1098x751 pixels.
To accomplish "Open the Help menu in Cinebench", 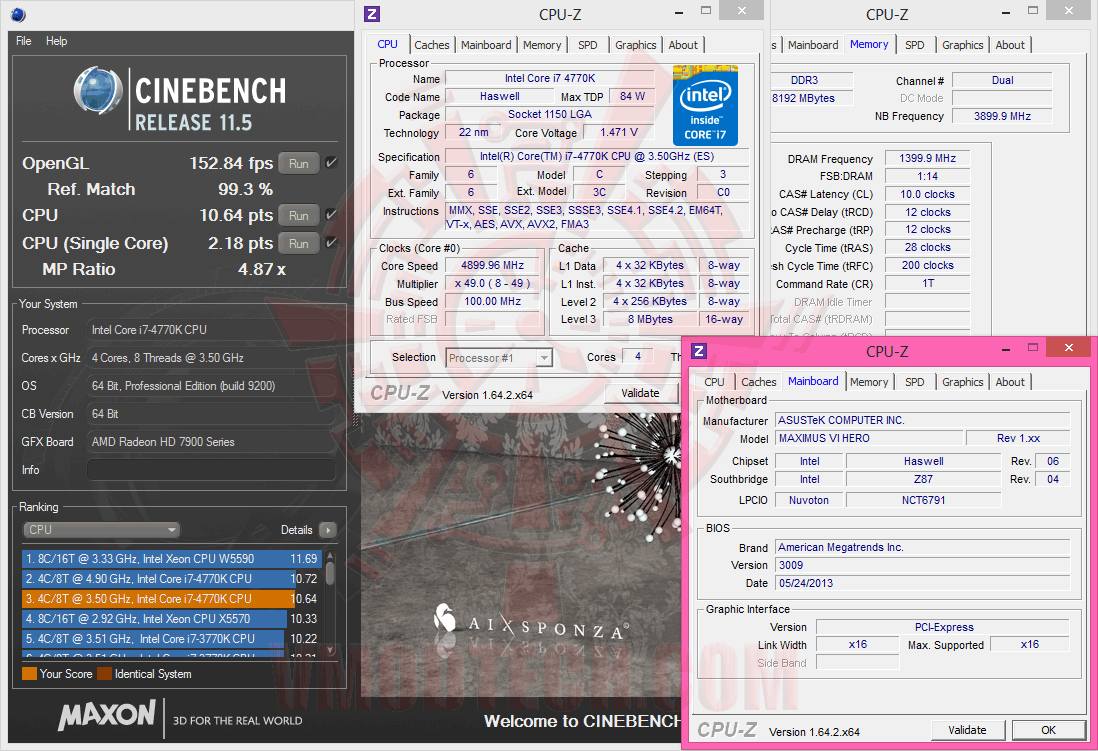I will 57,41.
